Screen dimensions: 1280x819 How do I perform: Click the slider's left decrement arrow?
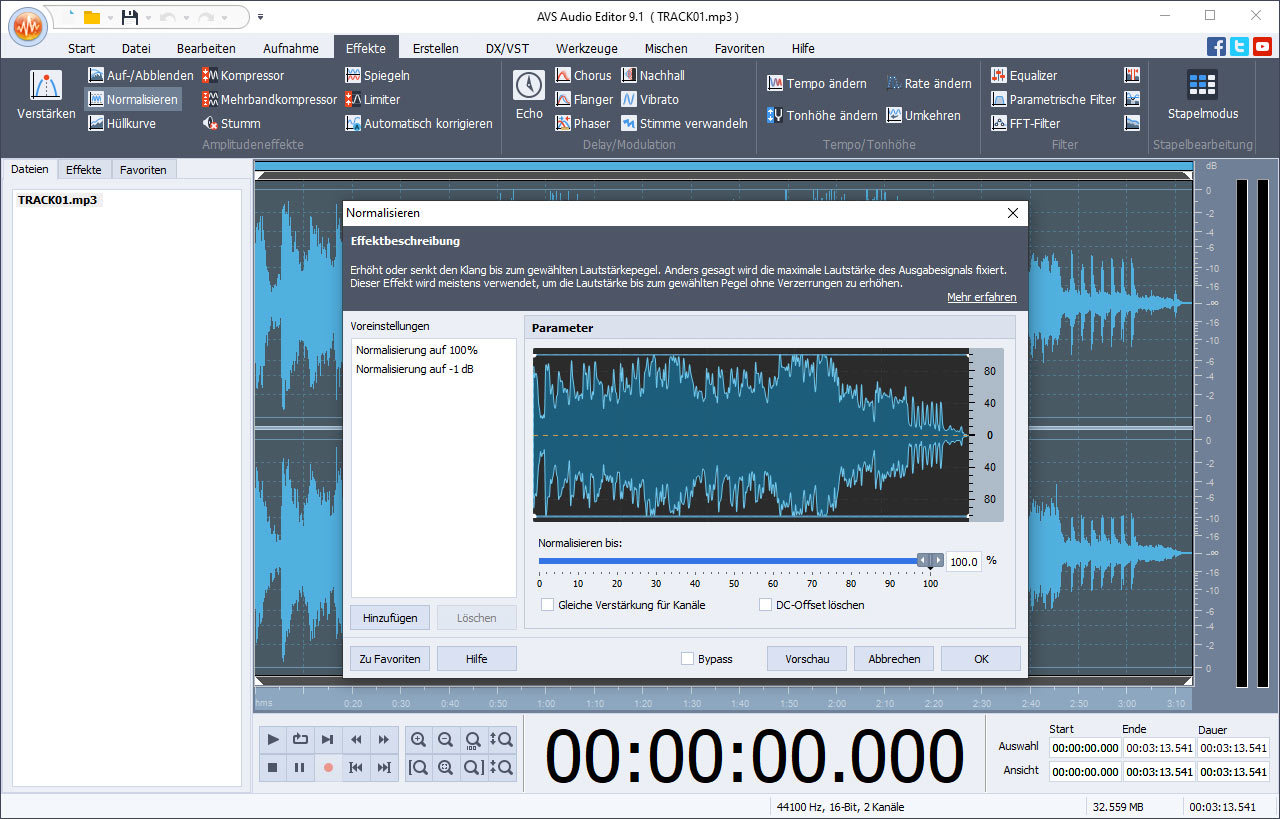point(923,561)
